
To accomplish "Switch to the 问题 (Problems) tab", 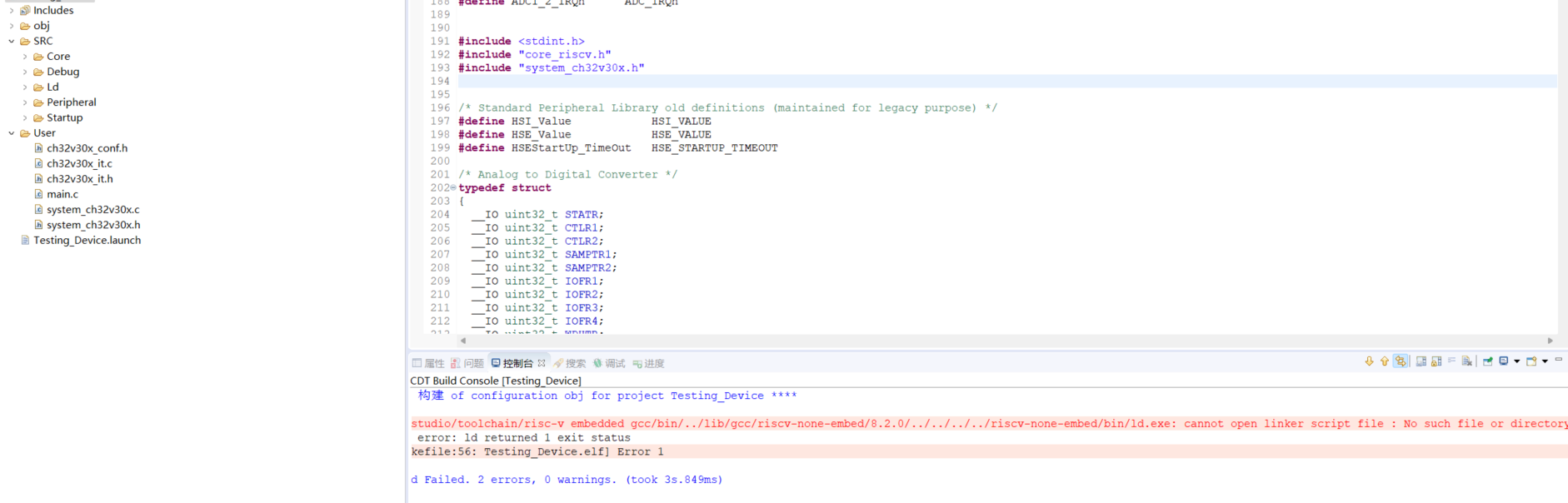I will 467,363.
